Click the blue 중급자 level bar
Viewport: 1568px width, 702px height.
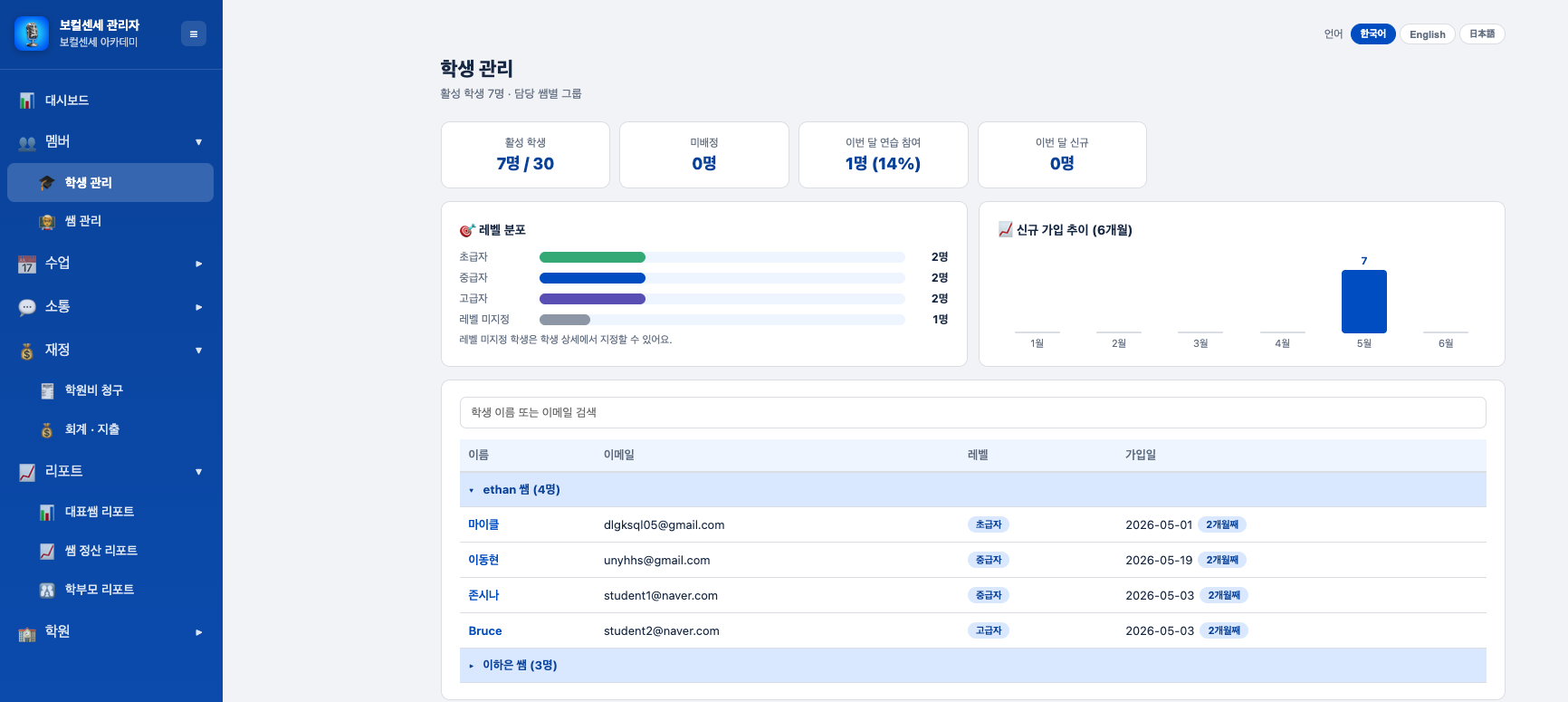(x=592, y=278)
